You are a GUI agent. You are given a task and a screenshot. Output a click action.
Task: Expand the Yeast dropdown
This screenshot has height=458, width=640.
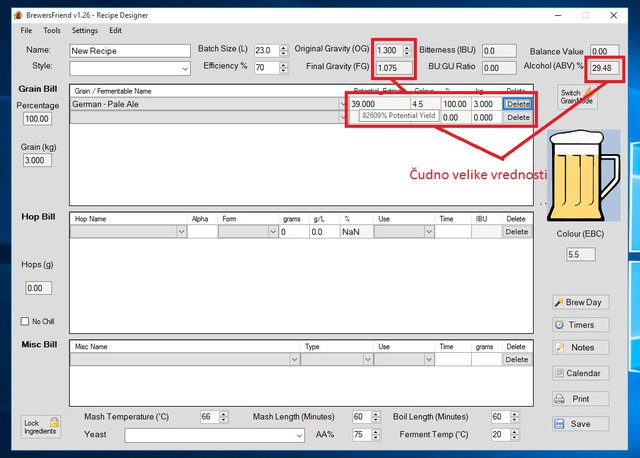point(300,436)
